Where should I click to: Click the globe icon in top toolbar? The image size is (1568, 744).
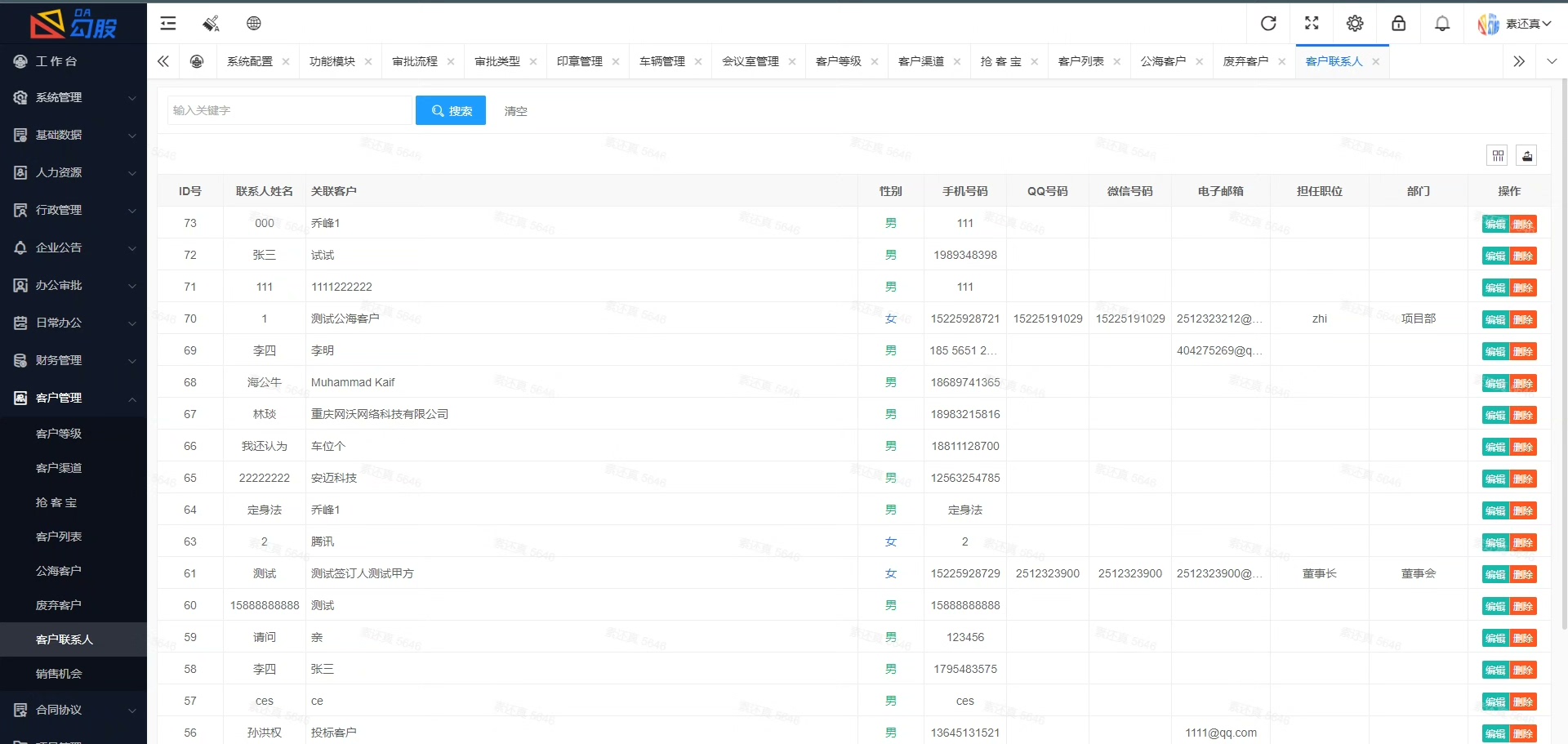click(x=254, y=24)
